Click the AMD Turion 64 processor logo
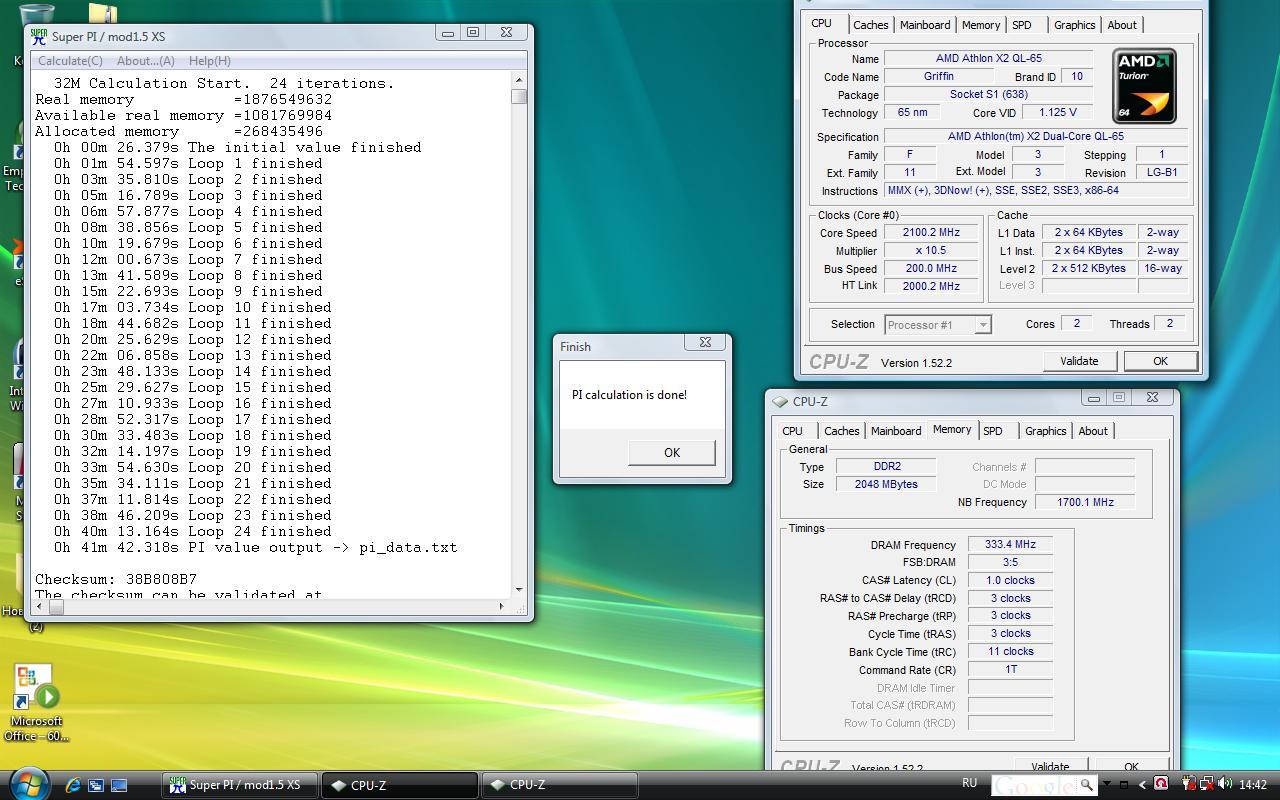Viewport: 1280px width, 800px height. point(1144,86)
